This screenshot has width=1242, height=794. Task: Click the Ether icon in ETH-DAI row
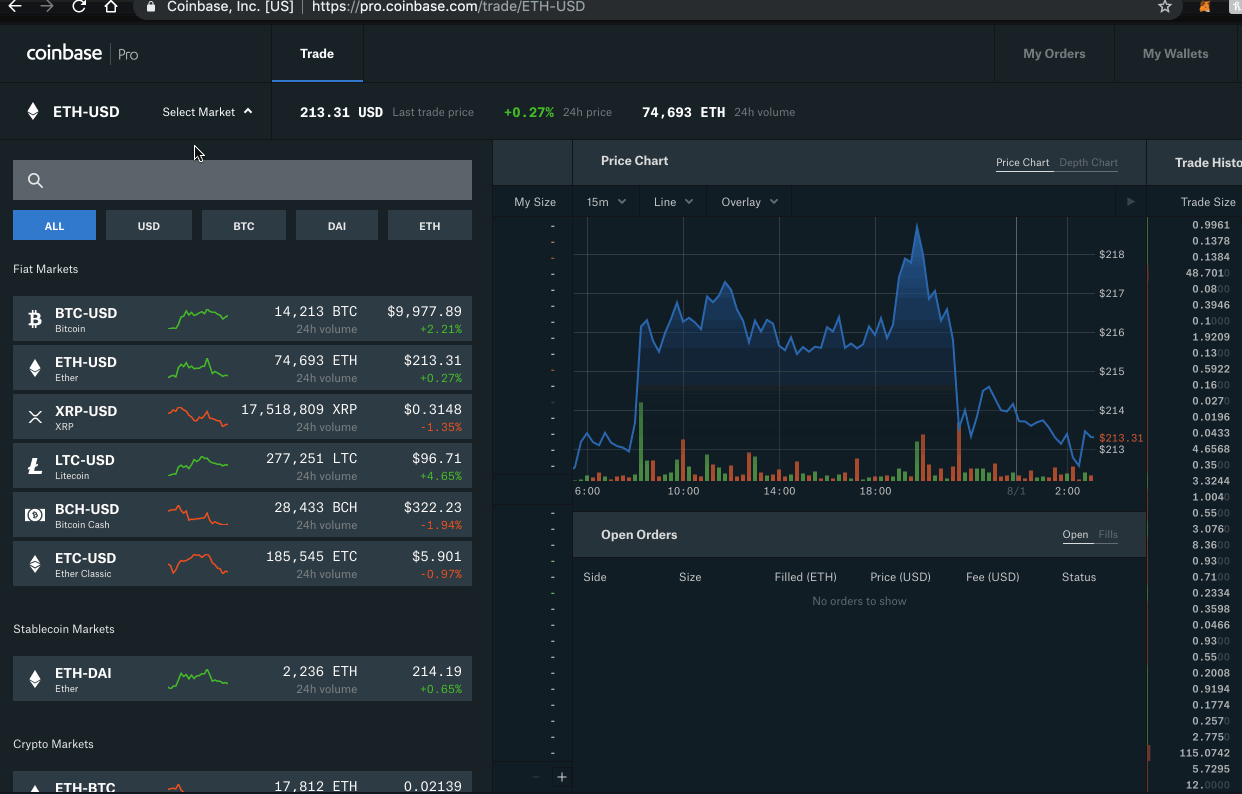point(35,679)
